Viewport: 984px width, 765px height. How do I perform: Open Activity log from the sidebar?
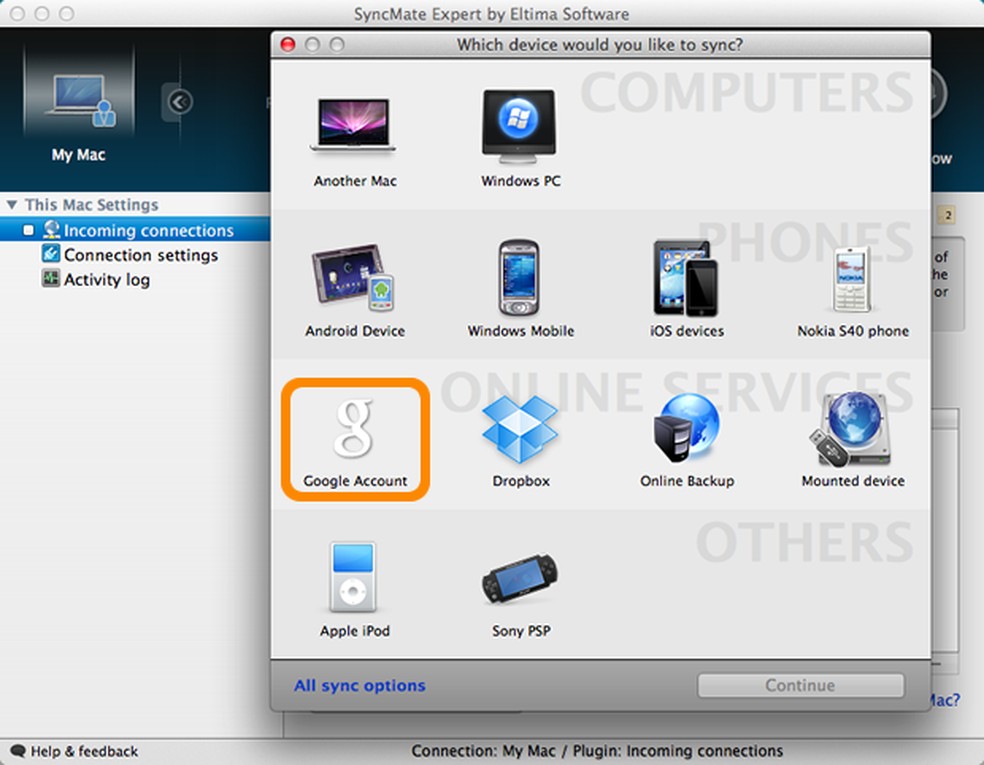[x=105, y=279]
